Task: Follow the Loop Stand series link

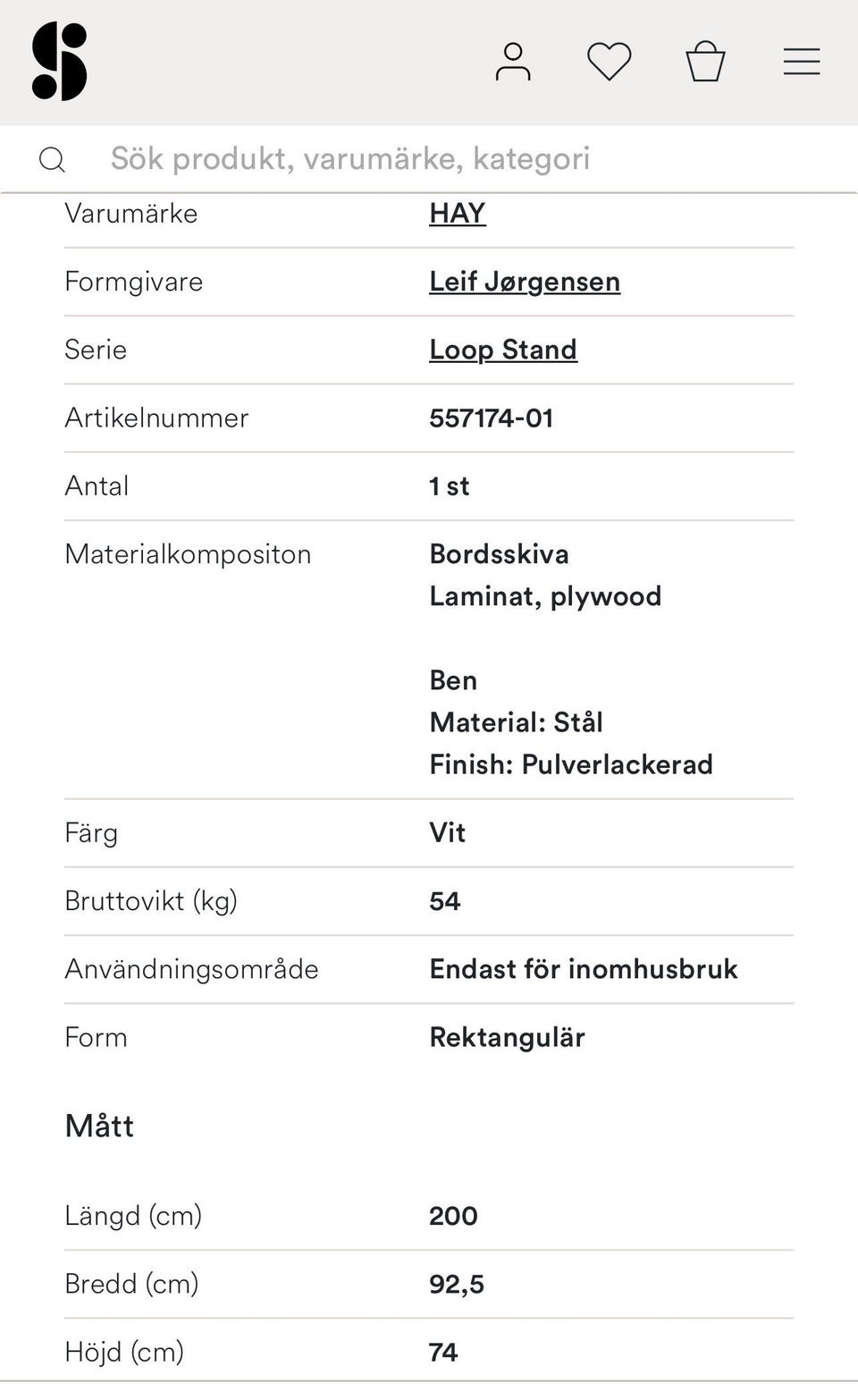Action: [503, 350]
